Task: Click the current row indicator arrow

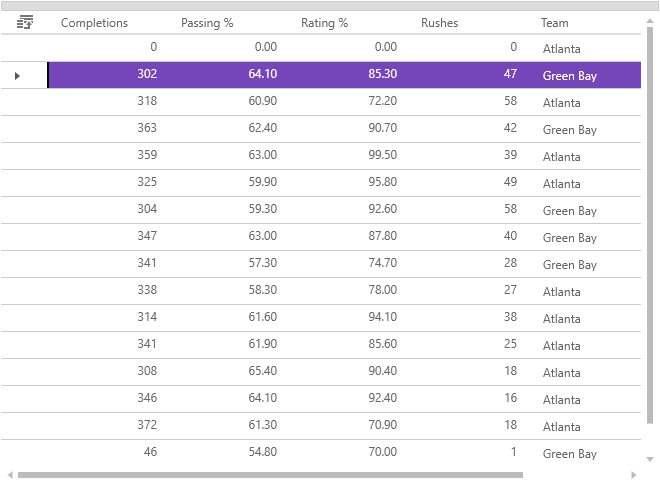Action: pos(17,75)
